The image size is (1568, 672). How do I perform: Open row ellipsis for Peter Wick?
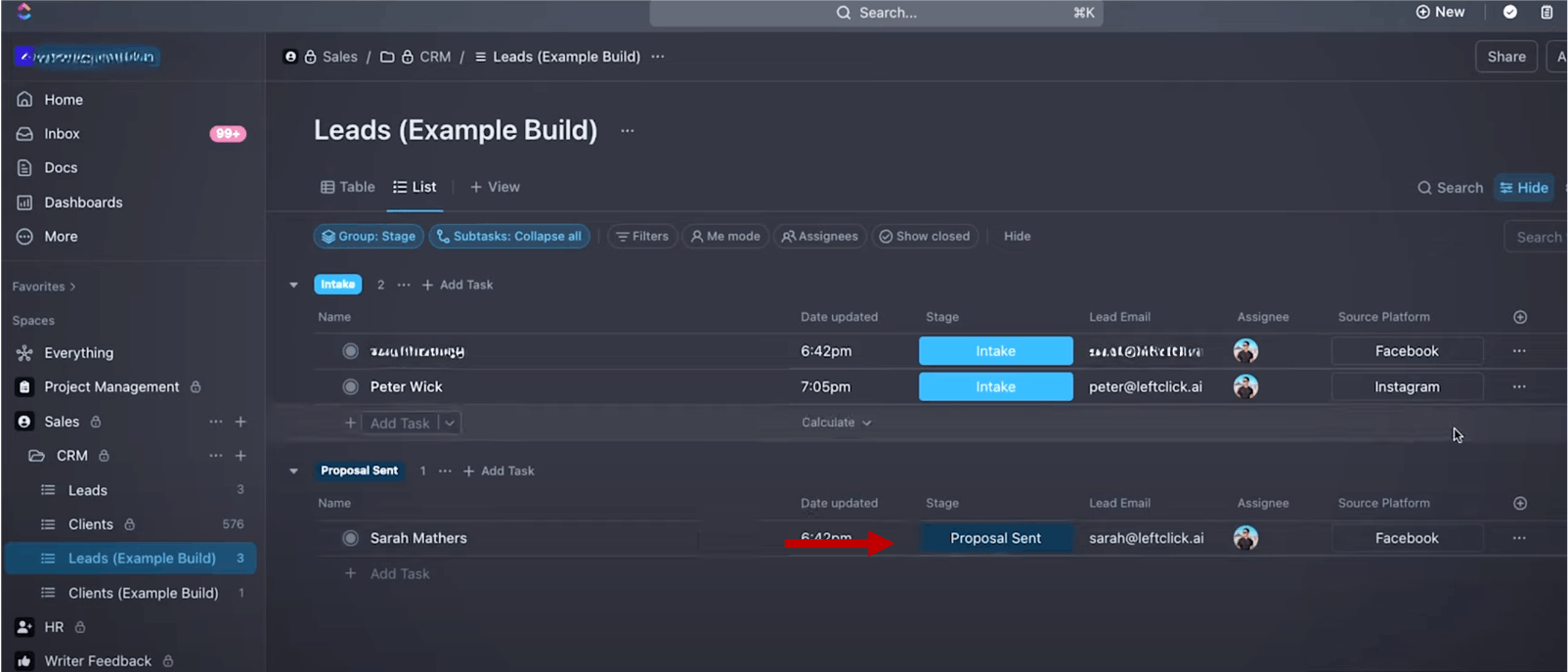point(1519,387)
